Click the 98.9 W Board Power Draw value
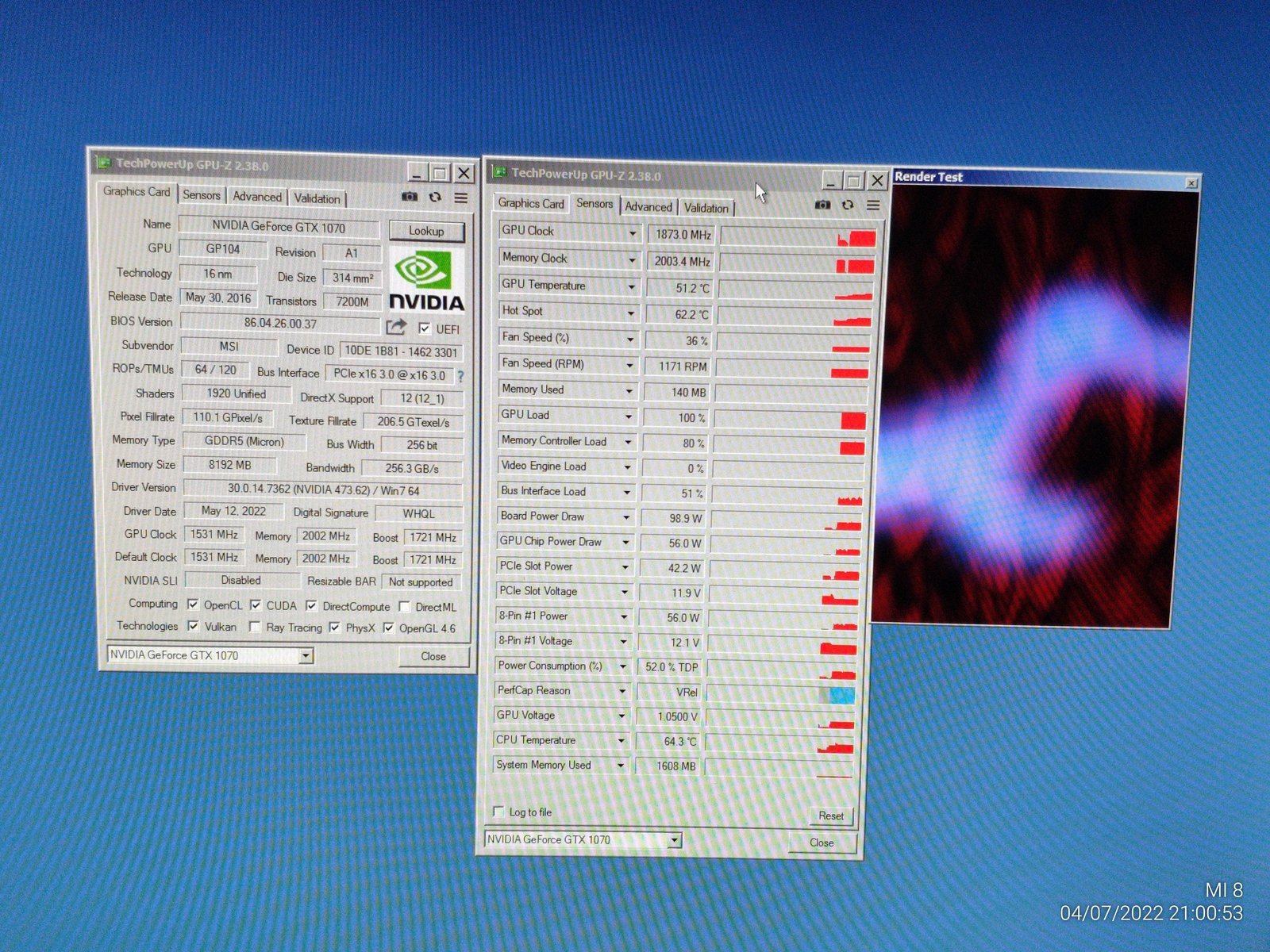The width and height of the screenshot is (1270, 952). click(x=675, y=519)
